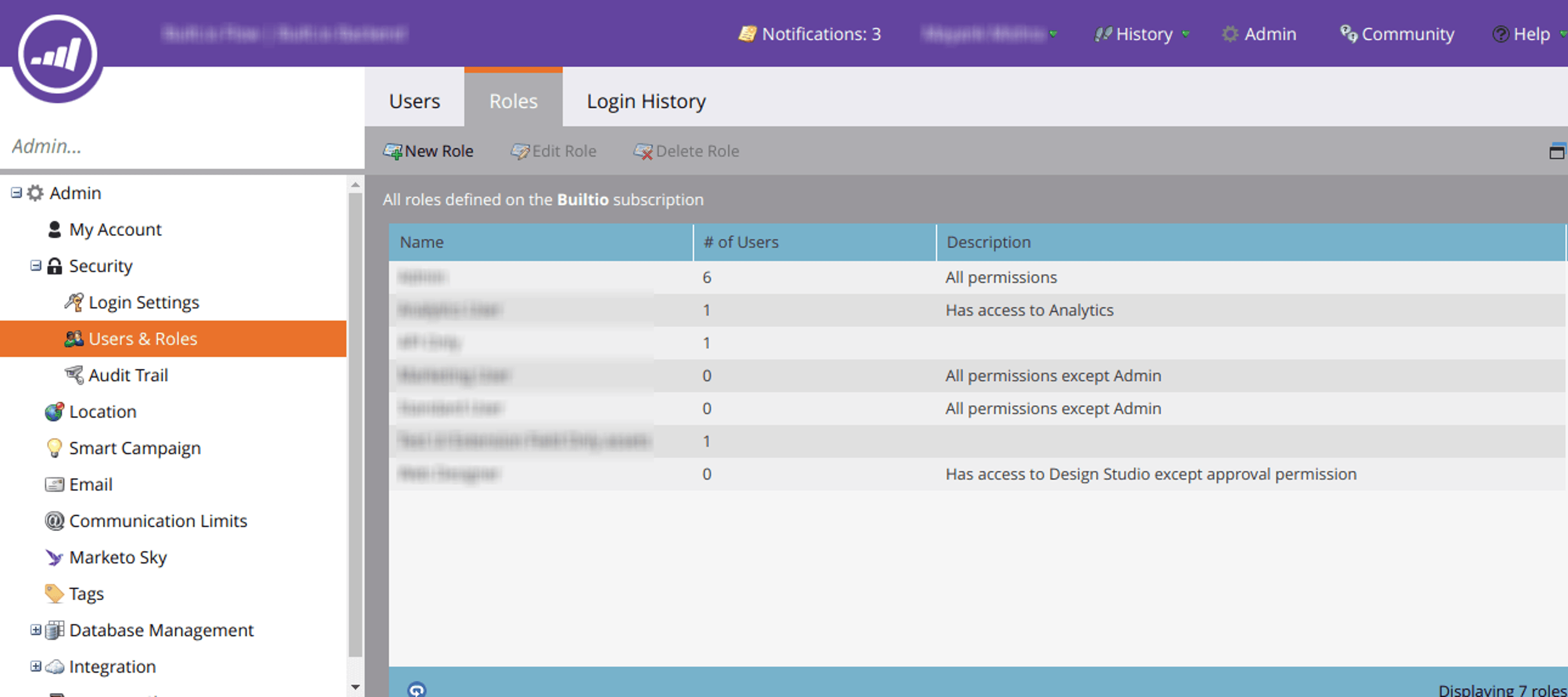
Task: Select the 'Has access to Analytics' row
Action: (x=977, y=310)
